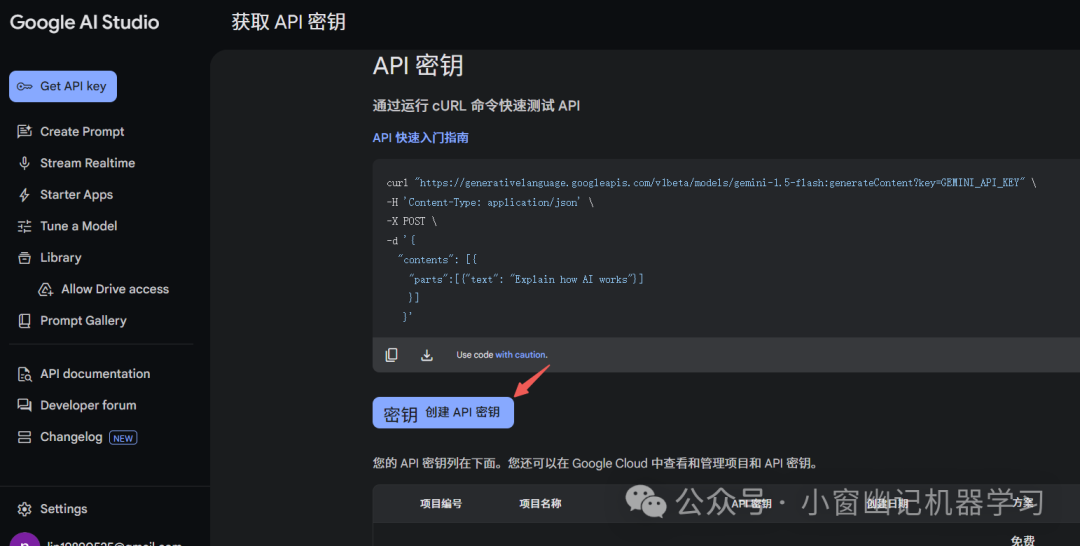Download the cURL code snippet

point(427,355)
